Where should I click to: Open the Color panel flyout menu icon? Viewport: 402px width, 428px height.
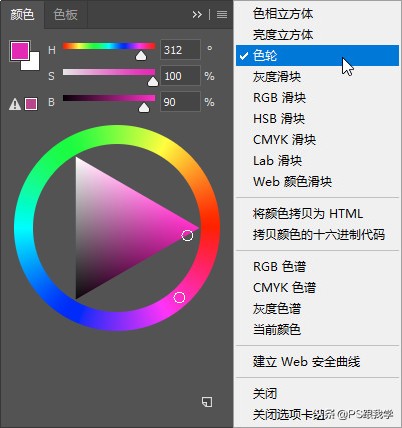click(222, 15)
